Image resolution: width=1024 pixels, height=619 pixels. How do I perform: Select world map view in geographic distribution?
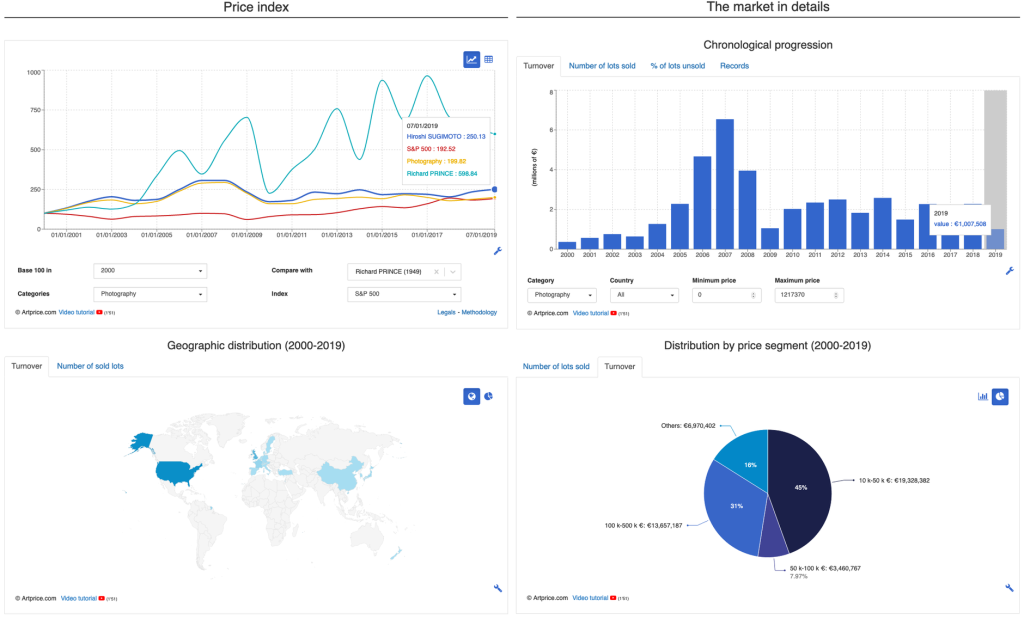coord(472,396)
